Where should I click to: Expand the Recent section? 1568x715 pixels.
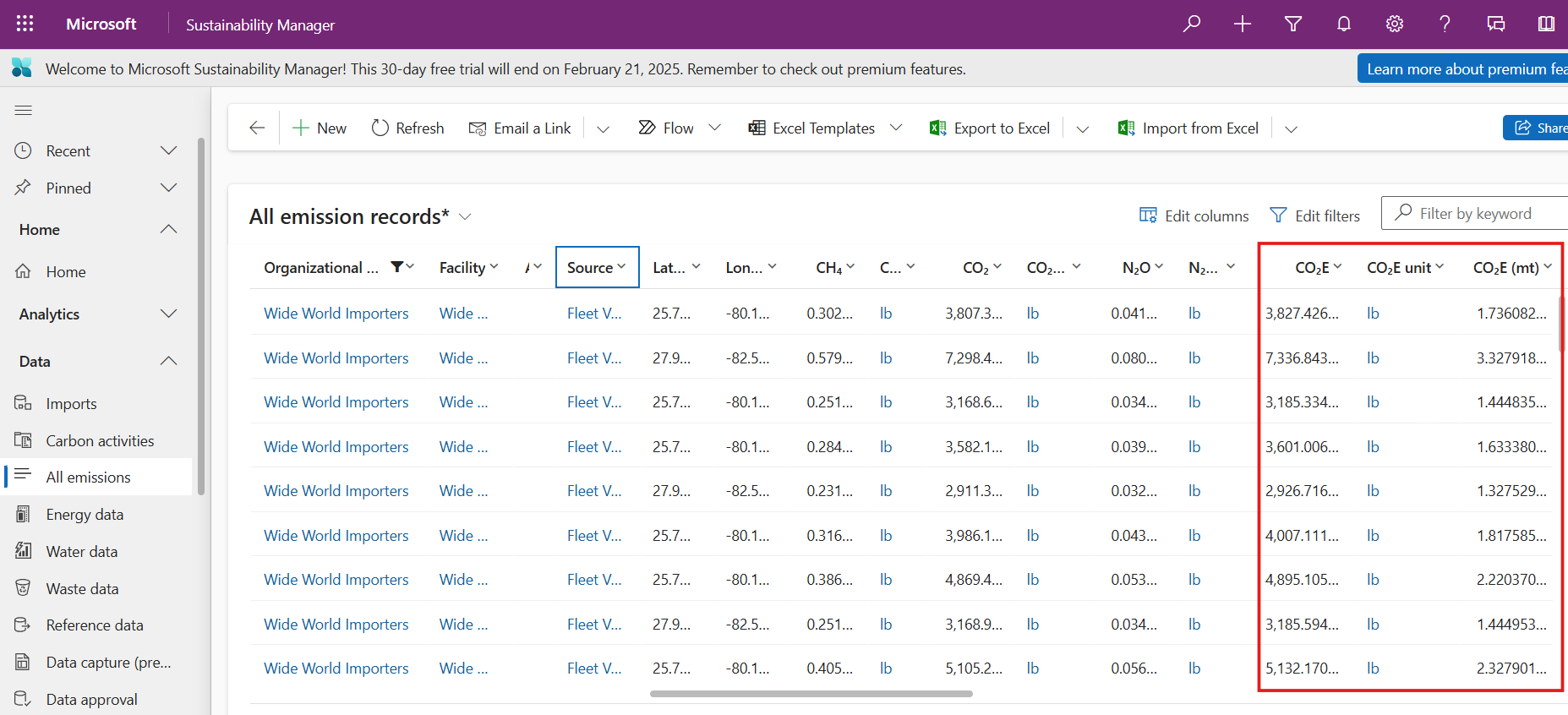click(x=168, y=150)
